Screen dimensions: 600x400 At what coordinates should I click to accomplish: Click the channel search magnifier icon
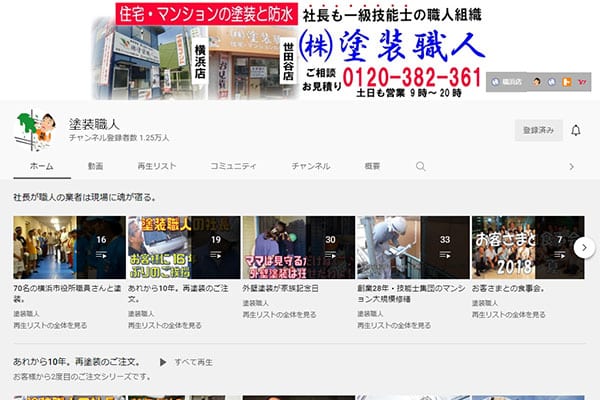[421, 166]
